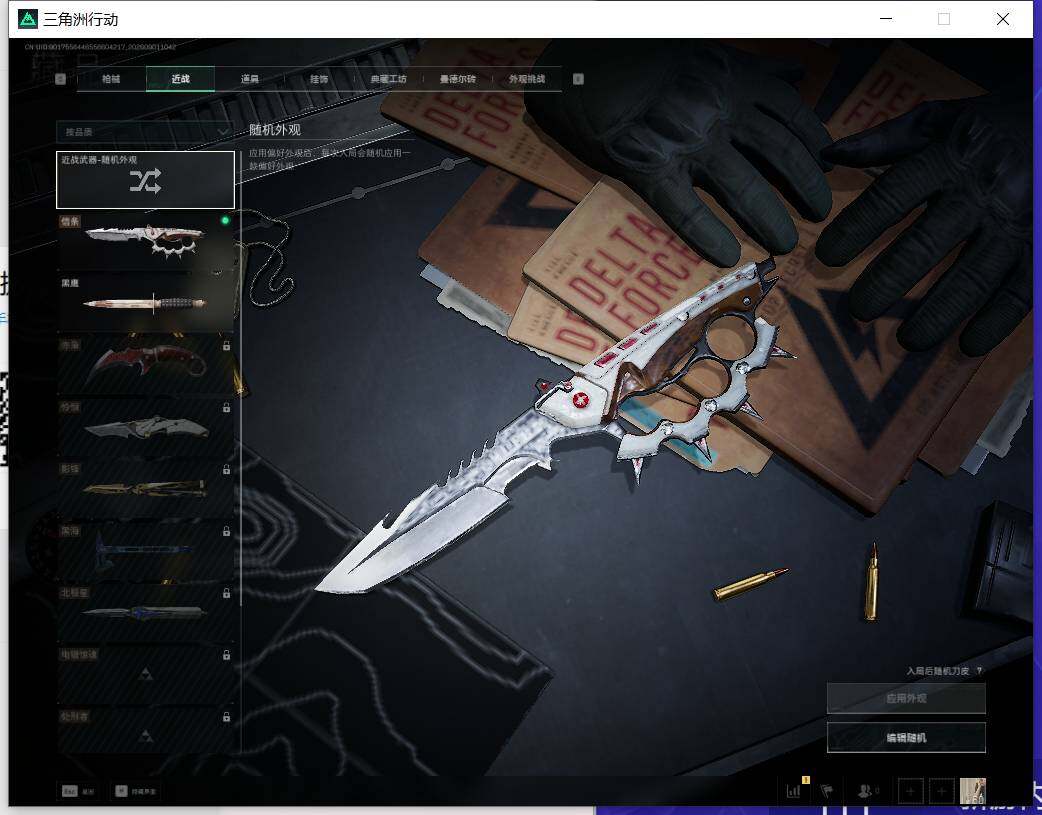The width and height of the screenshot is (1042, 815).
Task: Select the 近战武器-随机外观 shuffle card
Action: click(146, 180)
